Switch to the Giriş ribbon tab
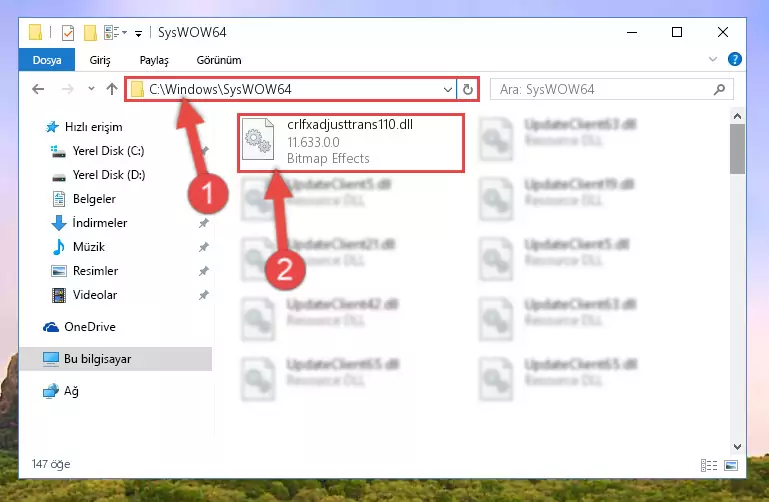The image size is (769, 502). [x=100, y=60]
